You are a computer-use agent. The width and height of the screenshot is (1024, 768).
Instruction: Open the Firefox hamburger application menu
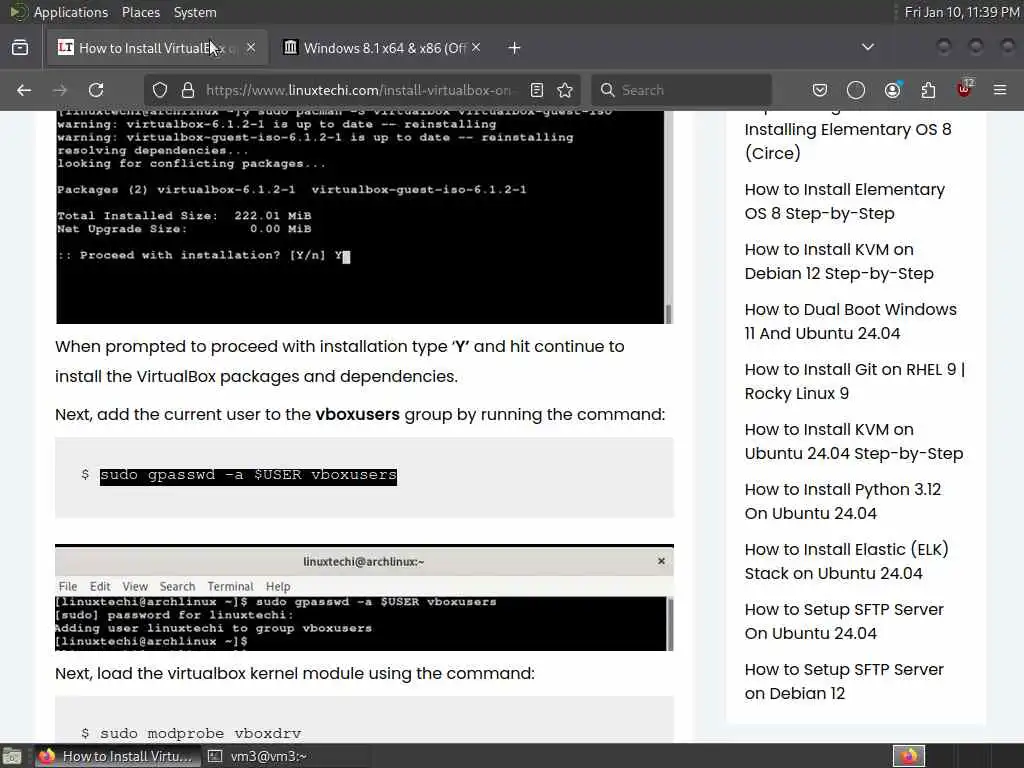(1000, 90)
